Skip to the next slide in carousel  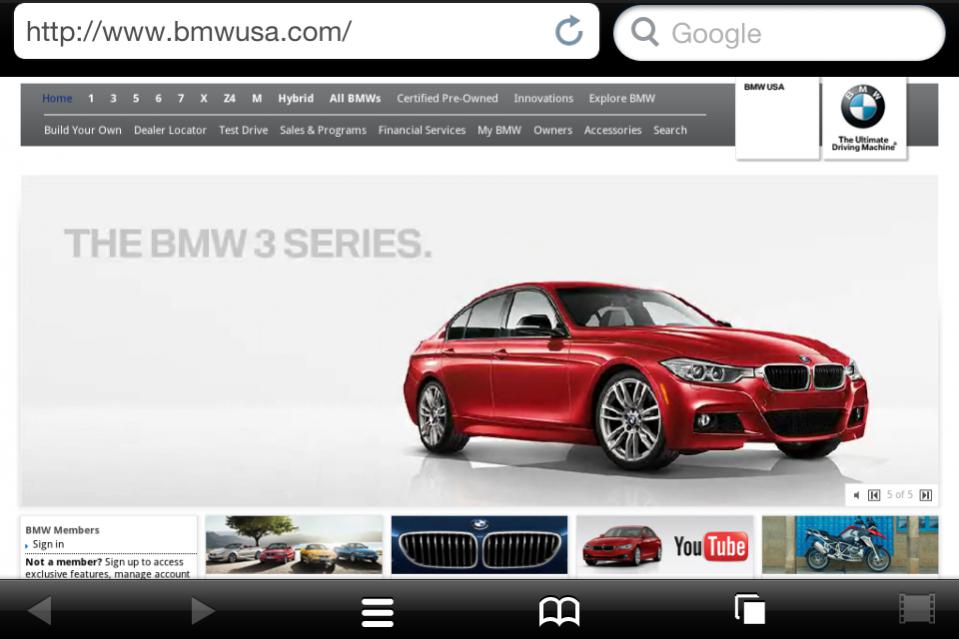[926, 495]
